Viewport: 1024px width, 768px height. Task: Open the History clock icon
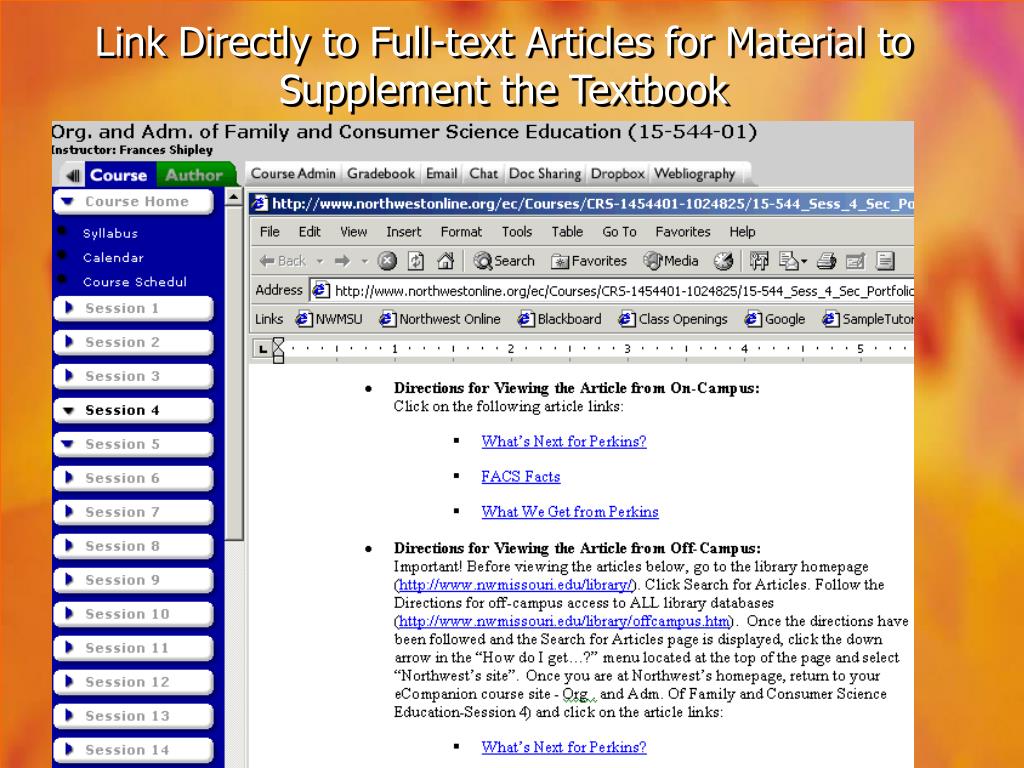coord(723,261)
